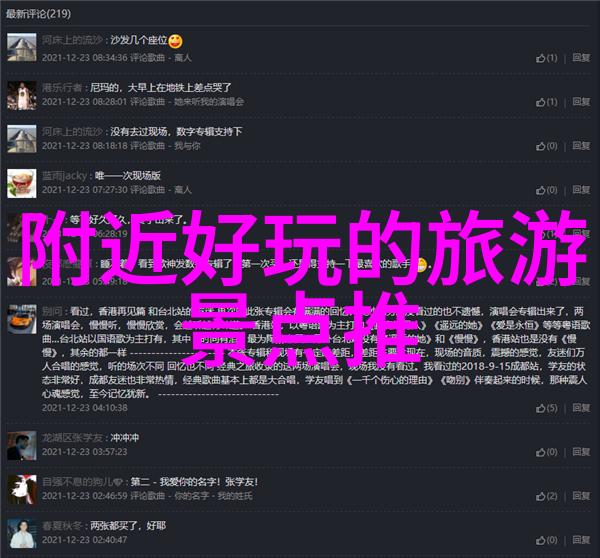Like the 我爱你的名字 comment

pyautogui.click(x=546, y=496)
